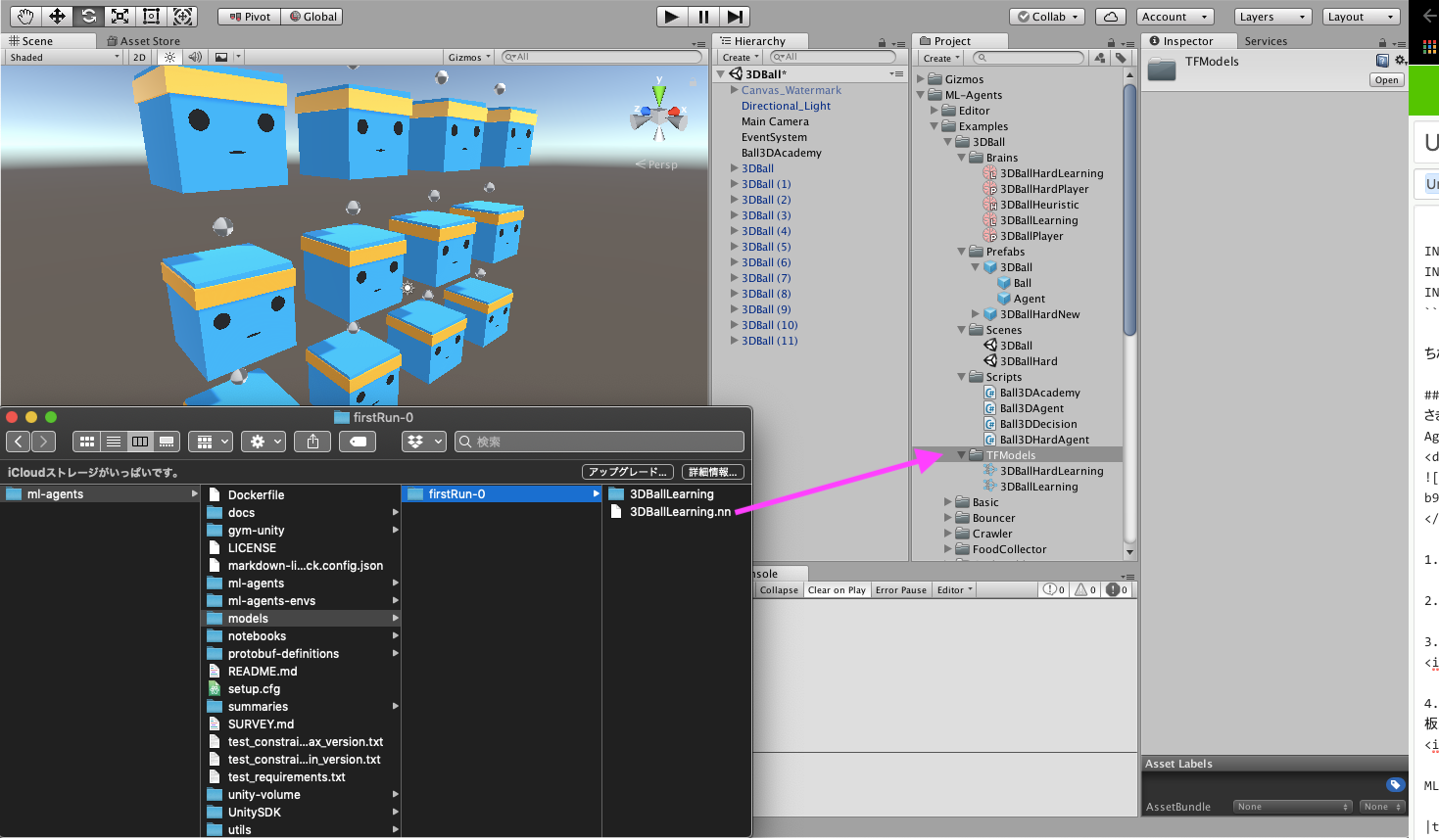This screenshot has height=840, width=1439.
Task: Click the Project panel search field
Action: point(1028,57)
